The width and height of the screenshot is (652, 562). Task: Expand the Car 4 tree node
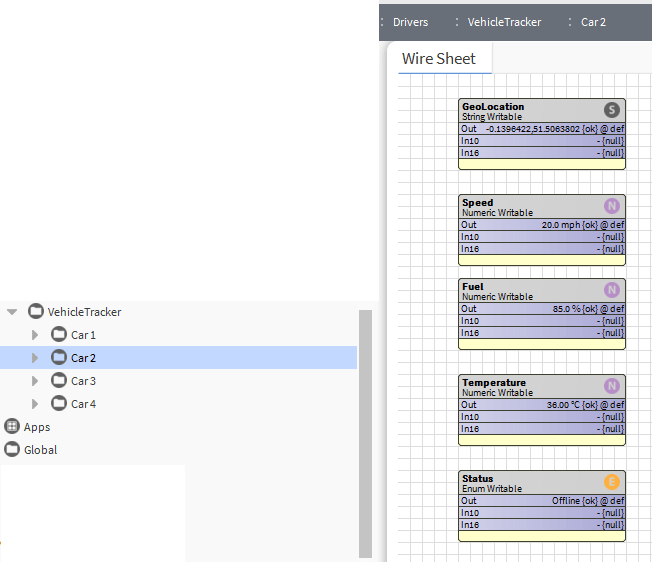[36, 404]
